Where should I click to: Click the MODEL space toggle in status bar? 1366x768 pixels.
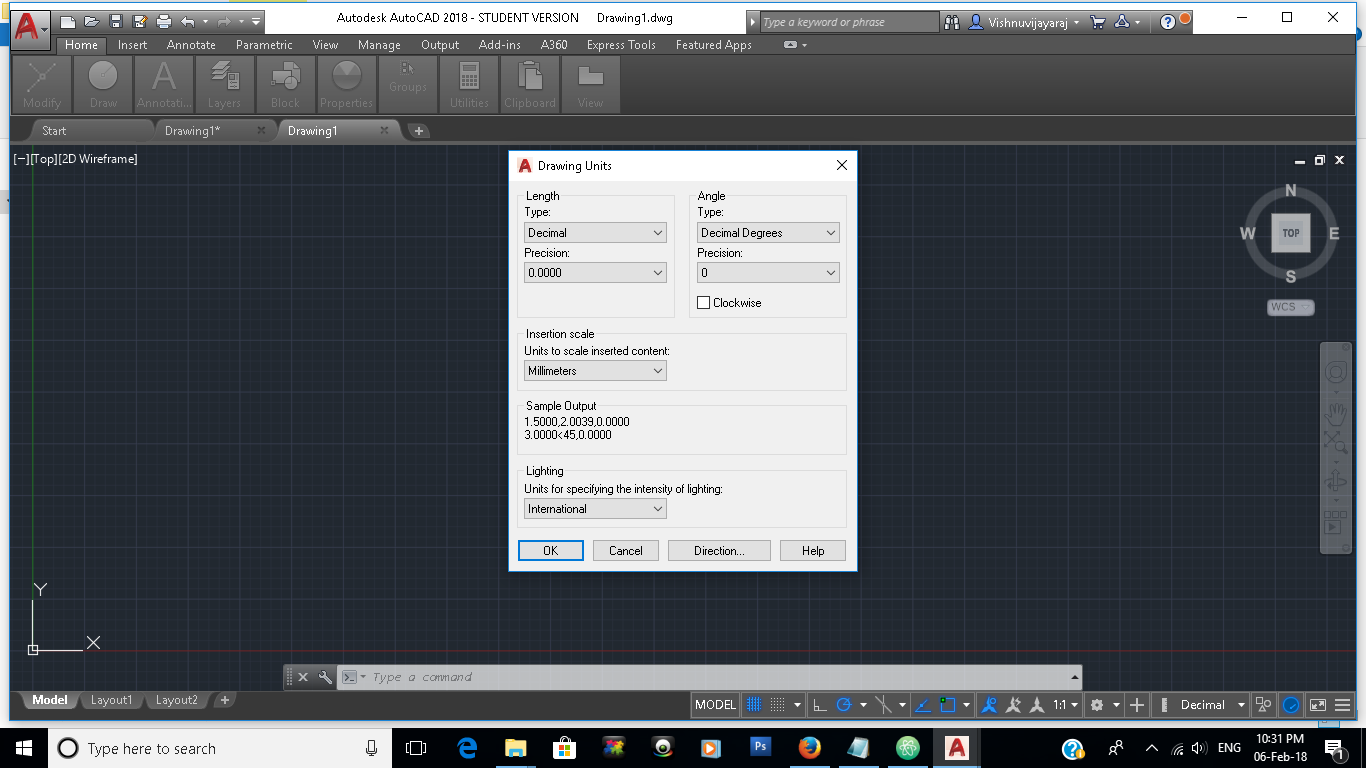coord(715,705)
